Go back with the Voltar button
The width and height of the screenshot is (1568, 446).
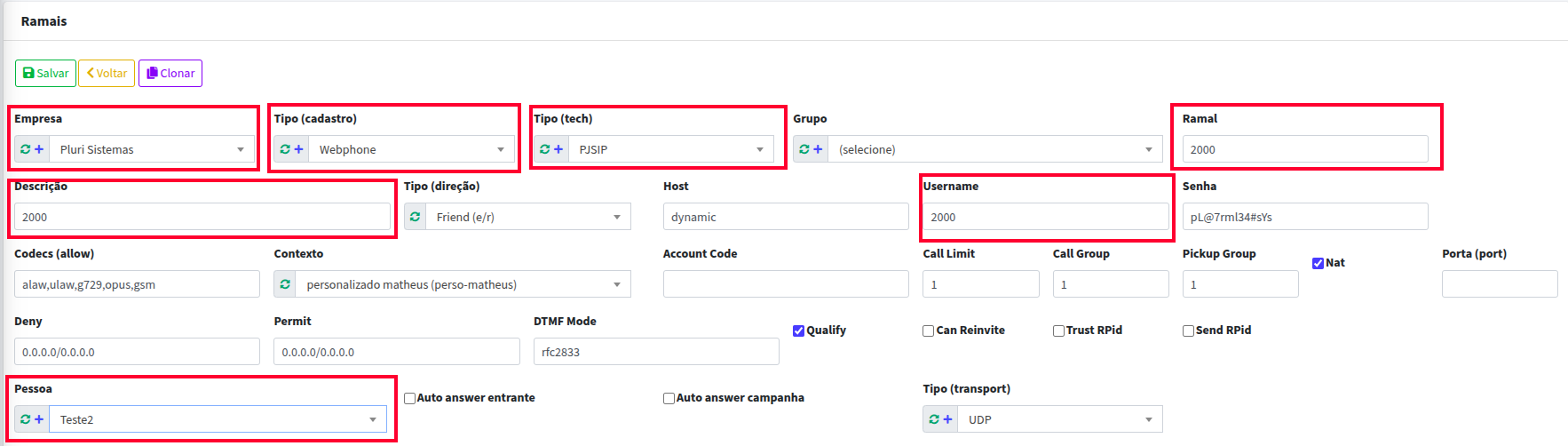(x=107, y=73)
